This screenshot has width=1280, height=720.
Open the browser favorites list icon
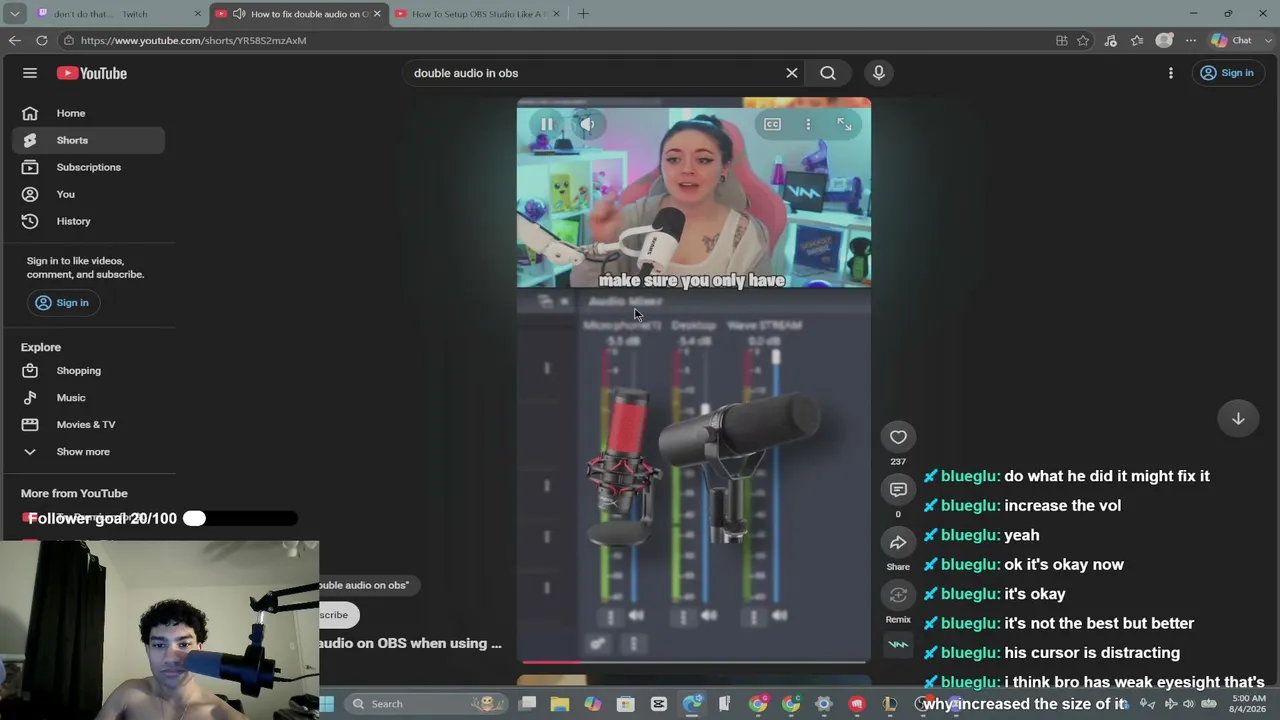point(1137,41)
